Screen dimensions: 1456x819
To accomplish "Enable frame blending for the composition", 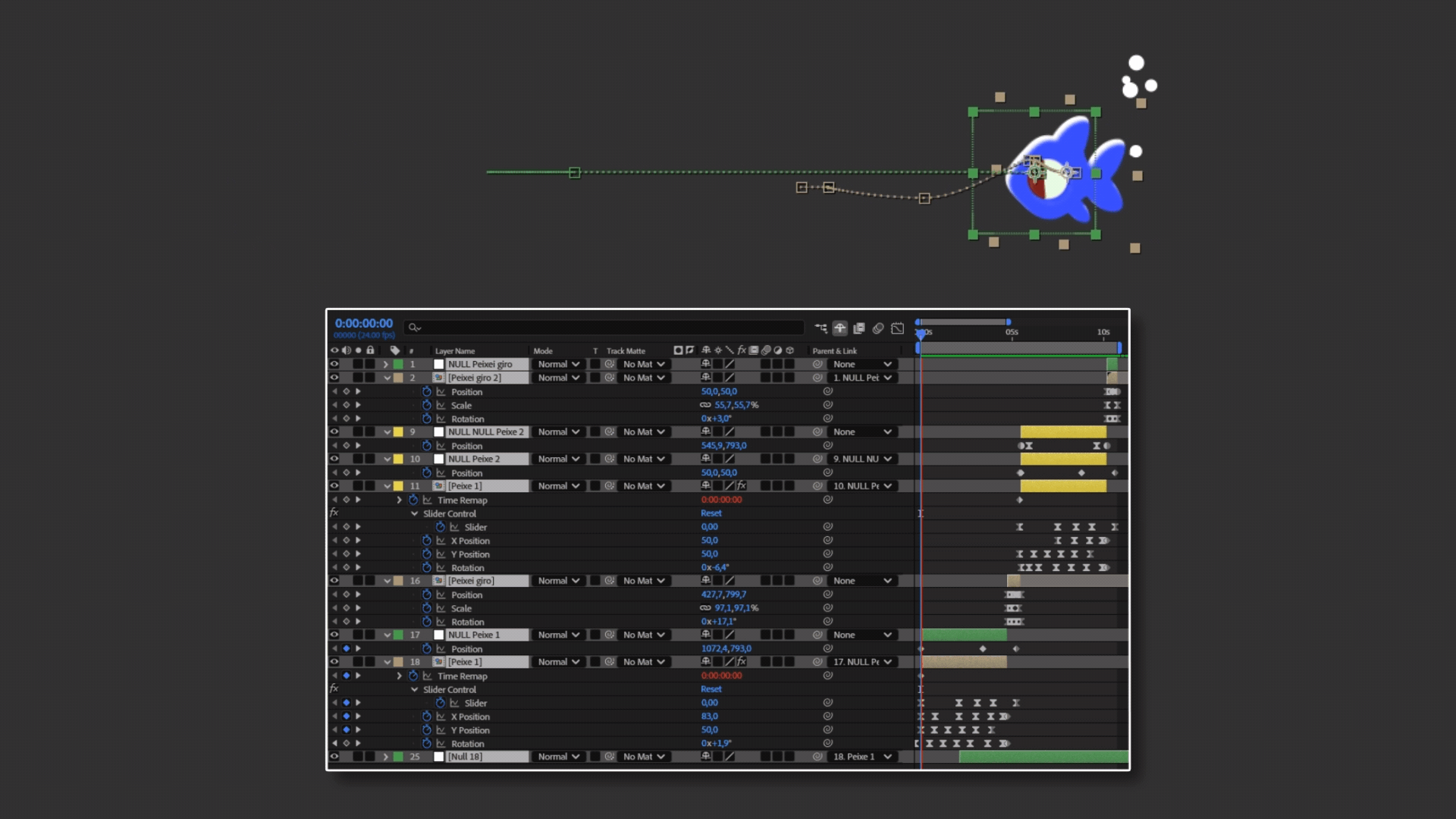I will point(859,328).
